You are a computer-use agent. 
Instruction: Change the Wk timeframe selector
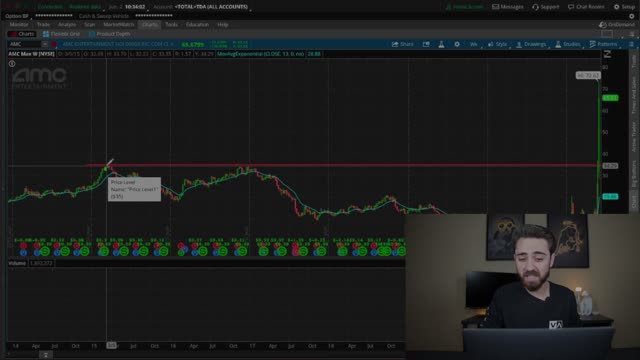click(x=473, y=44)
